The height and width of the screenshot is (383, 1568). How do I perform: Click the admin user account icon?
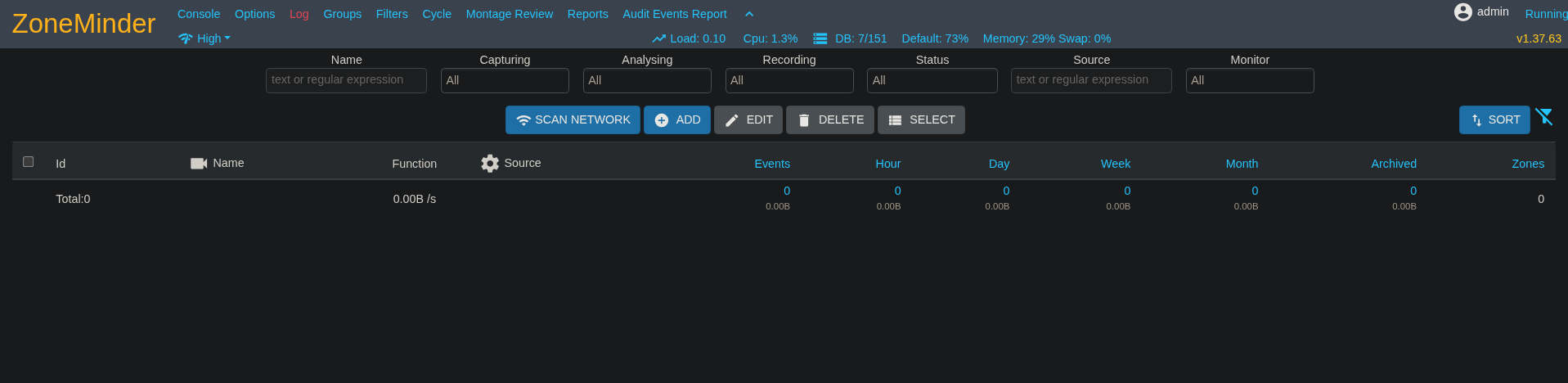[x=1463, y=11]
